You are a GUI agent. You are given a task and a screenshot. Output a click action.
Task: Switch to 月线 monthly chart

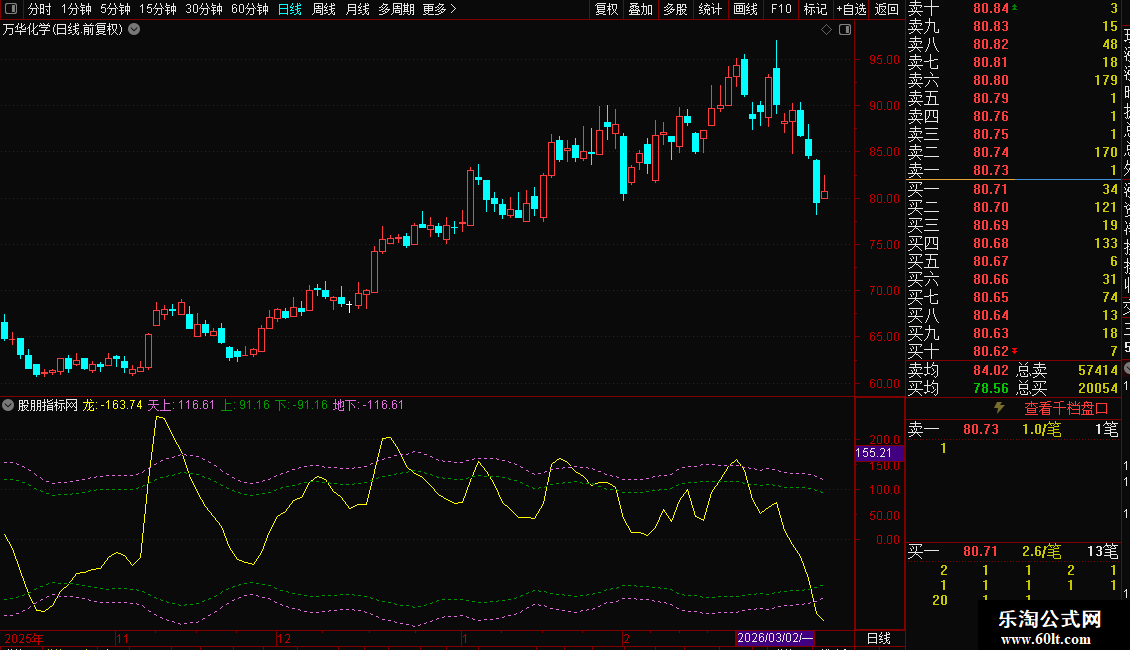tap(357, 9)
